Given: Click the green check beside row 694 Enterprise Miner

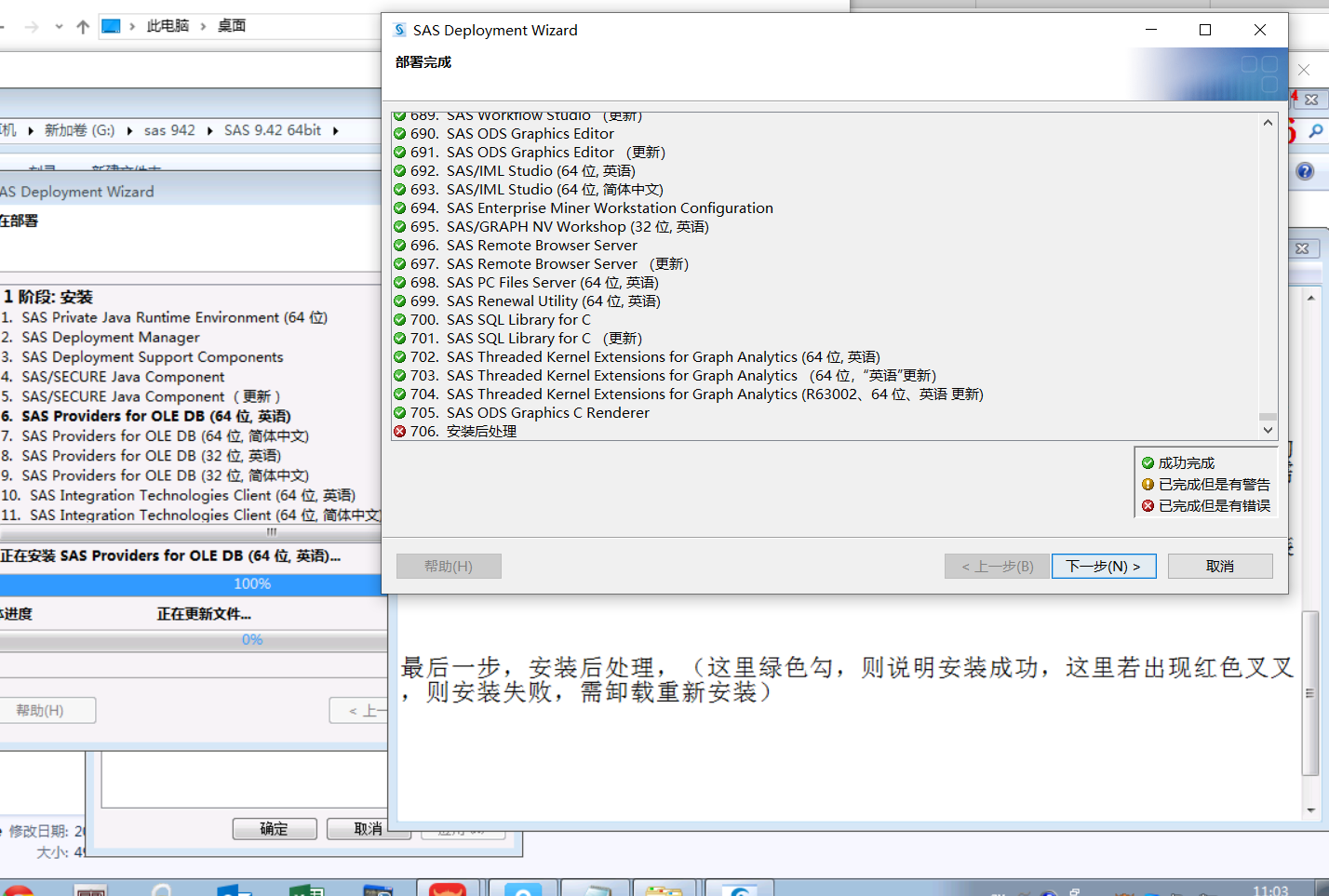Looking at the screenshot, I should [400, 207].
